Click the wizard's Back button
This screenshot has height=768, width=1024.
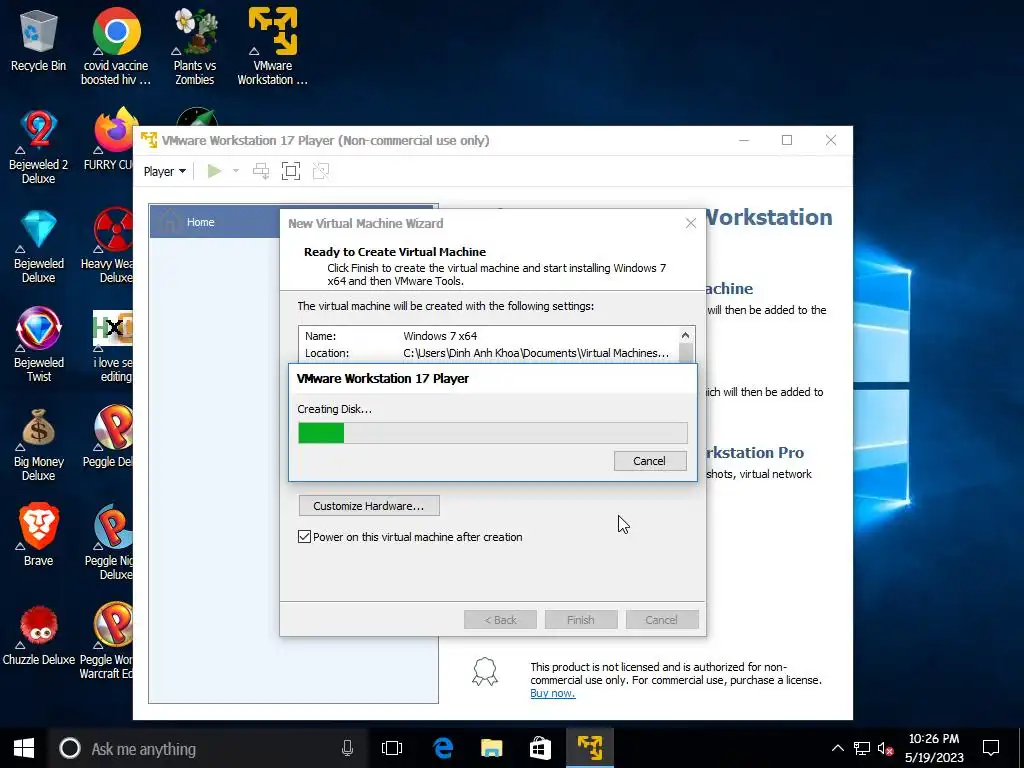pos(500,620)
